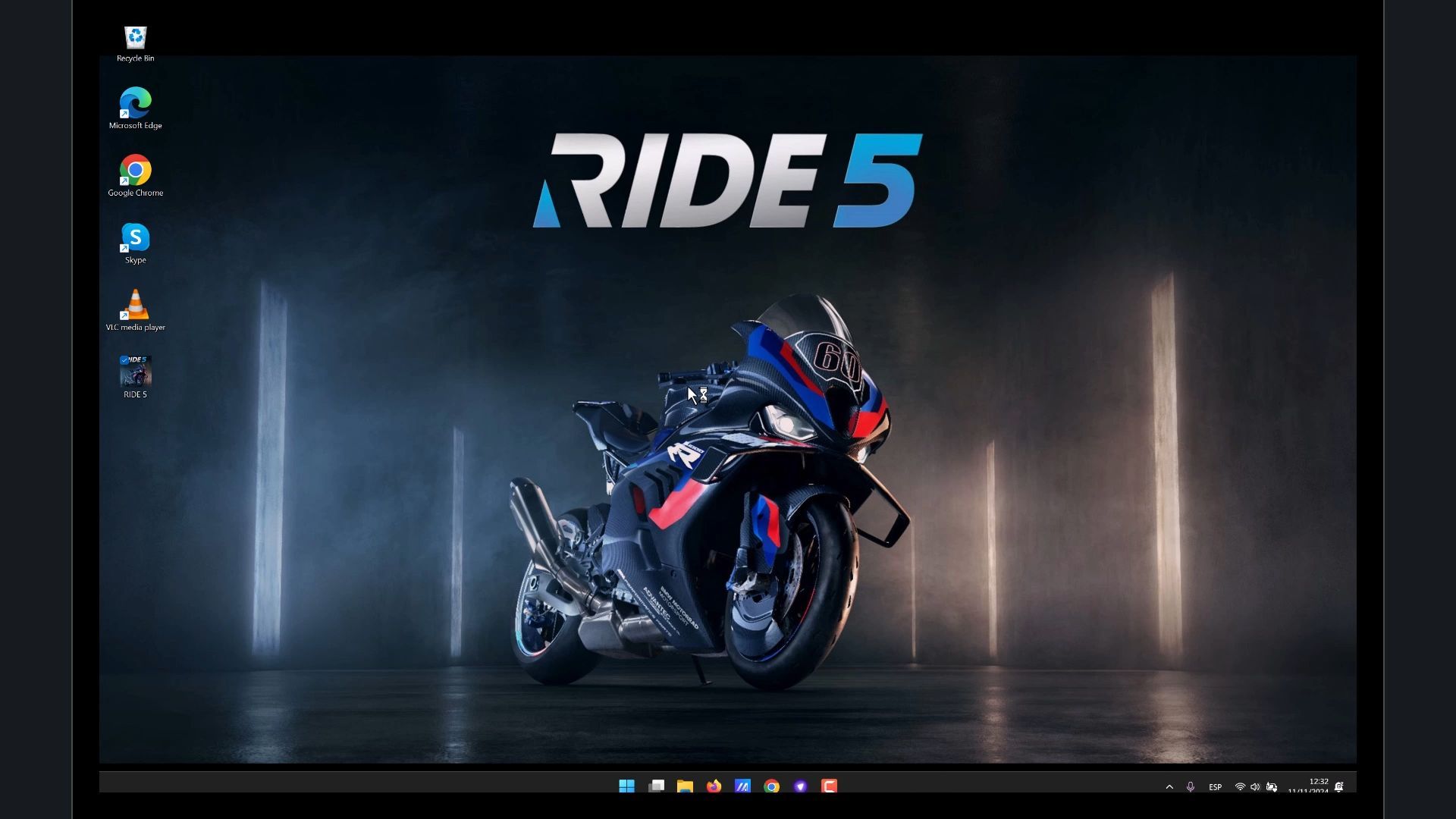This screenshot has height=819, width=1456.
Task: Open Firefox from the taskbar
Action: pos(714,786)
